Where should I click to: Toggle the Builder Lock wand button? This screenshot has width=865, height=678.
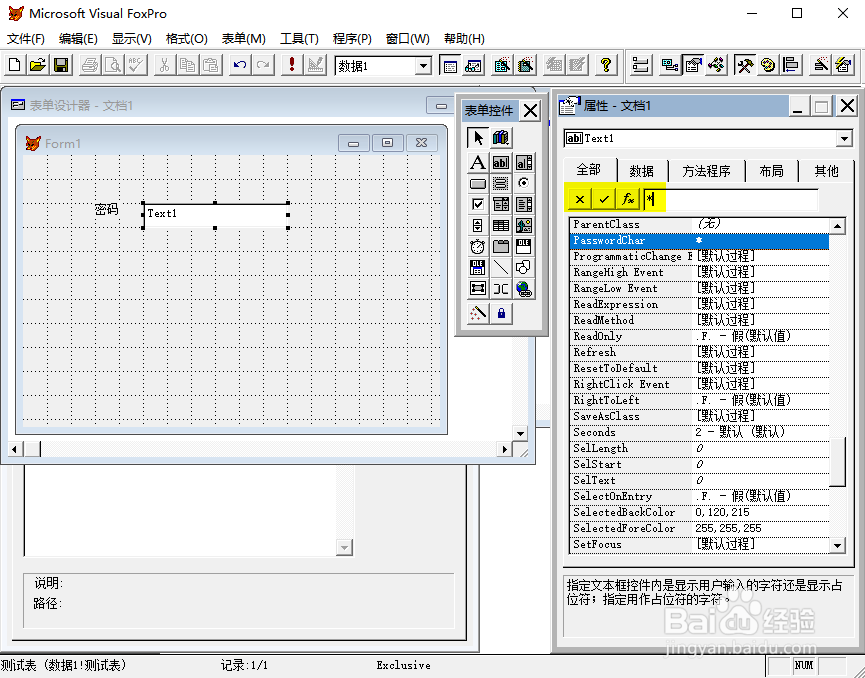[478, 313]
